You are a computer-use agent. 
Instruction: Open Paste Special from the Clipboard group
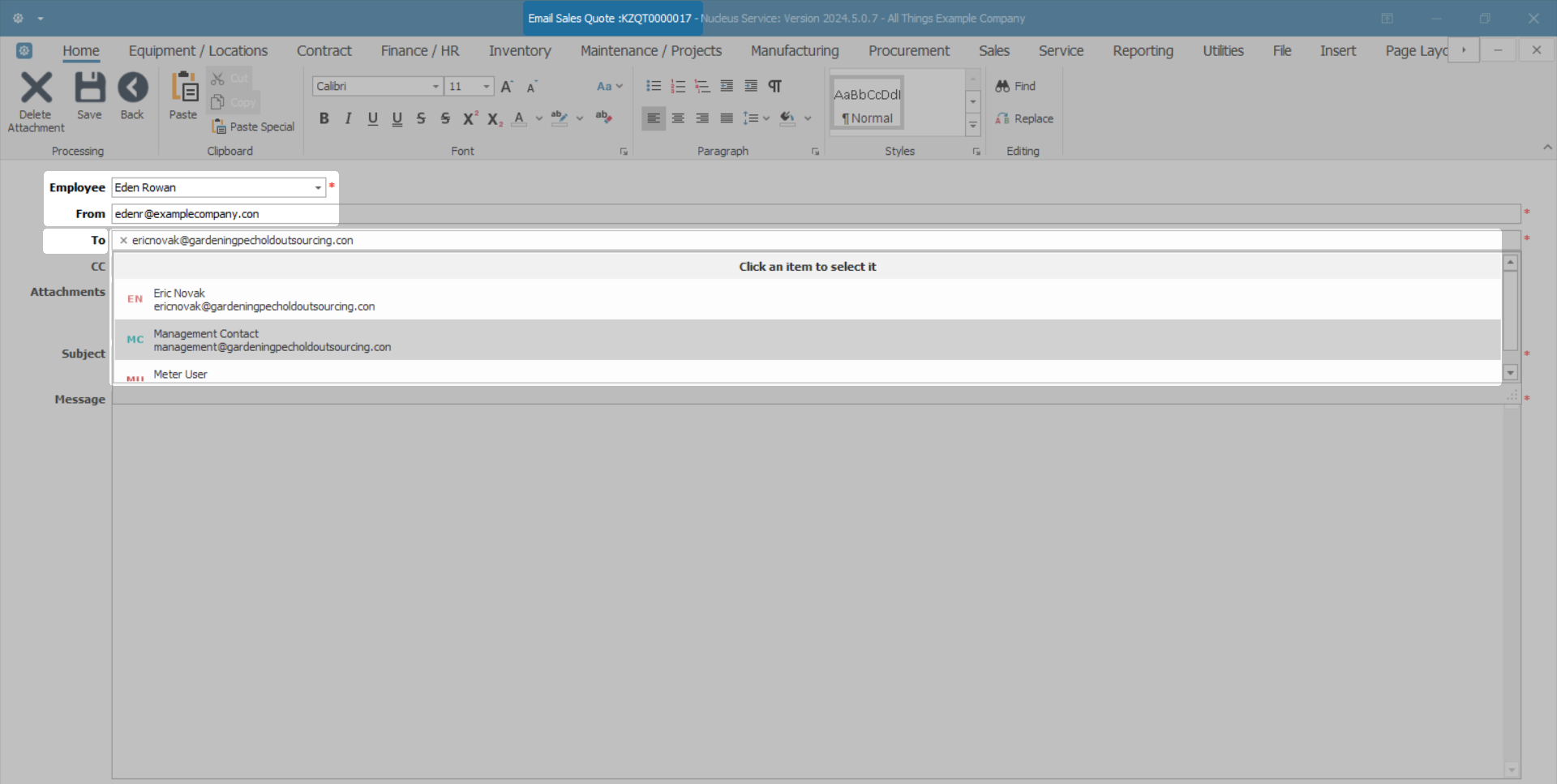(253, 126)
